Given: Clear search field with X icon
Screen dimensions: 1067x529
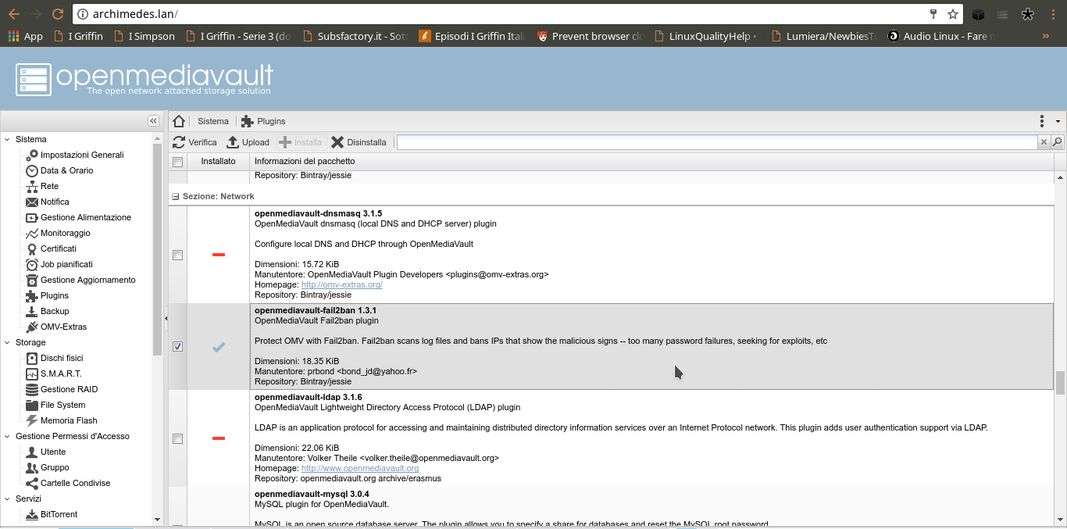Looking at the screenshot, I should 1043,142.
